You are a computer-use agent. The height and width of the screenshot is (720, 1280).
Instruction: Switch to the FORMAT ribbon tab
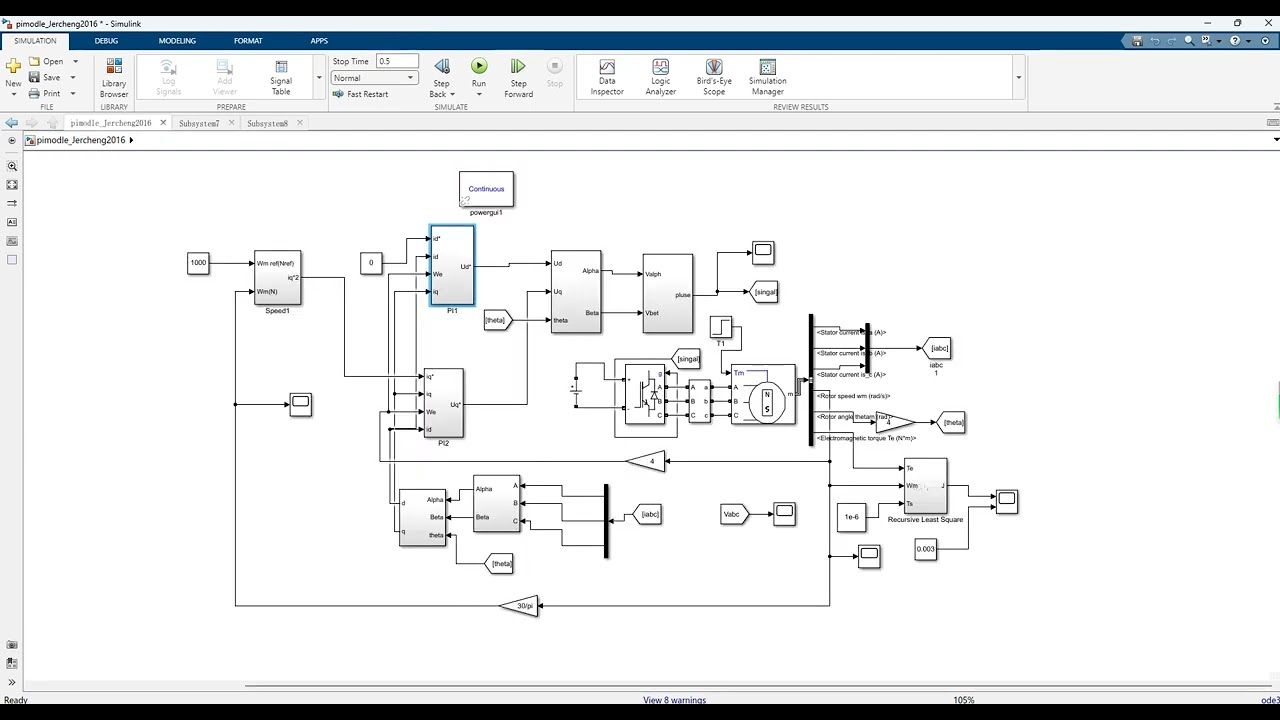248,41
